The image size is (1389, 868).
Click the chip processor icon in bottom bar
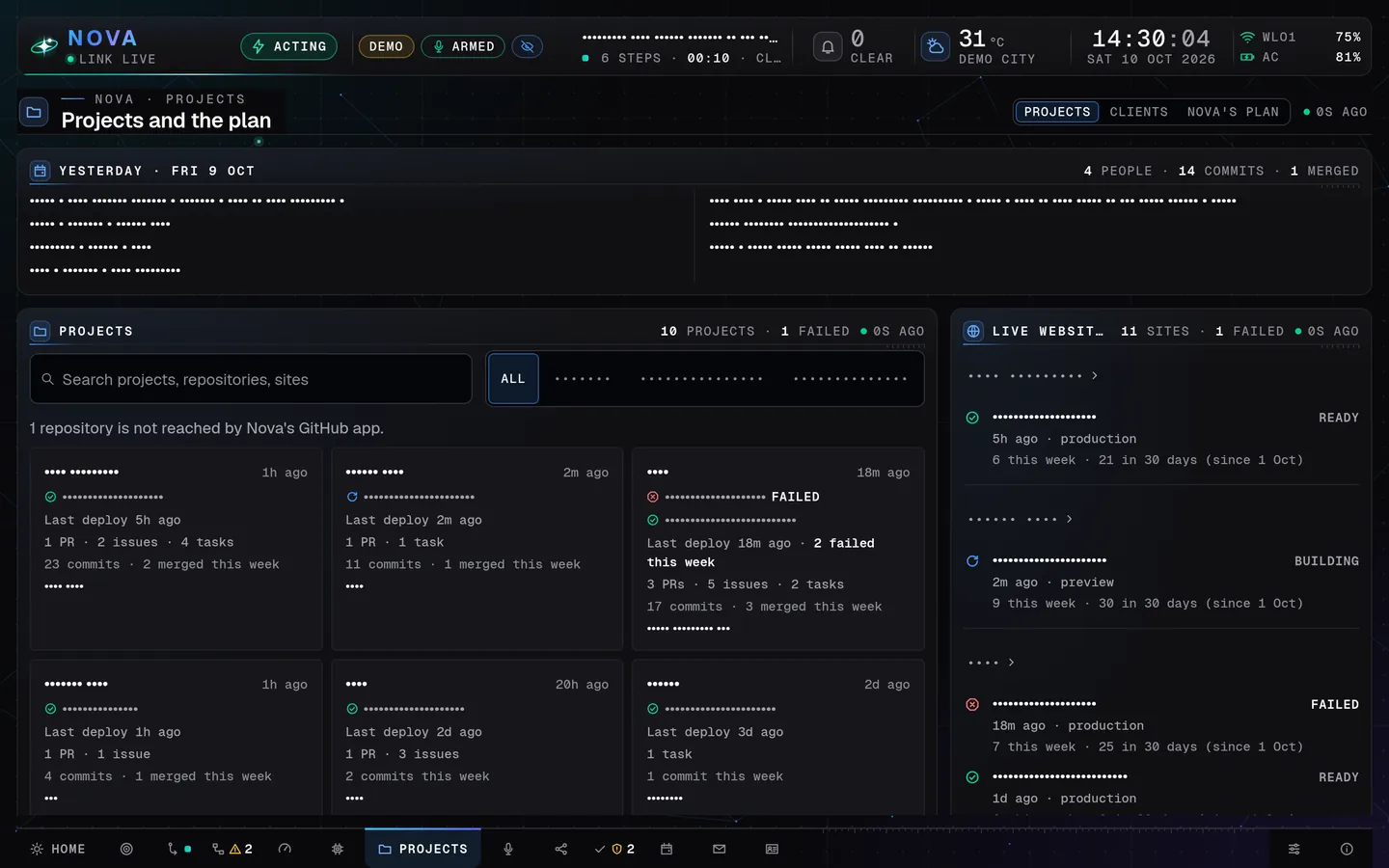[338, 849]
